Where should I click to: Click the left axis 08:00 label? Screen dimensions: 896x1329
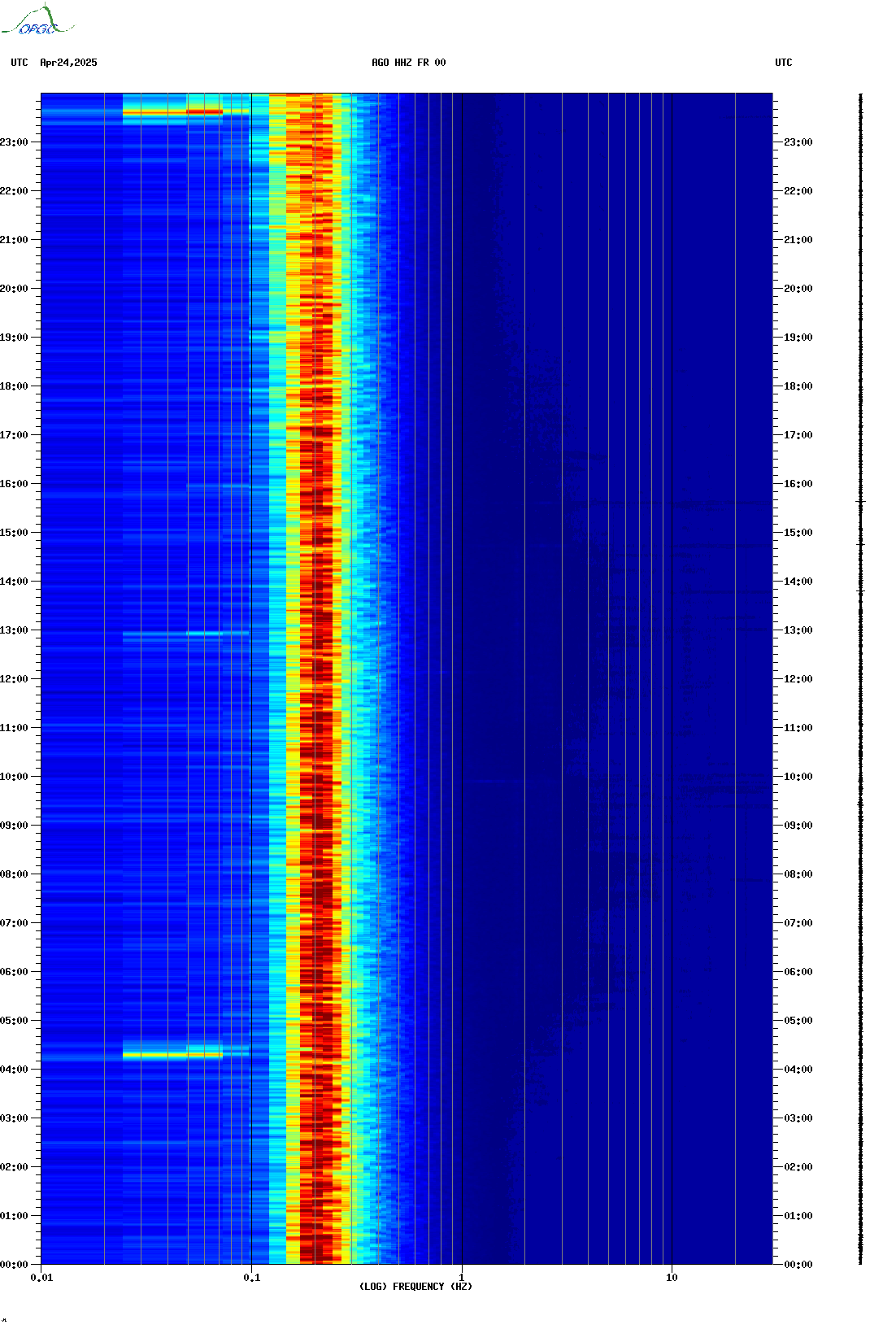click(x=14, y=874)
